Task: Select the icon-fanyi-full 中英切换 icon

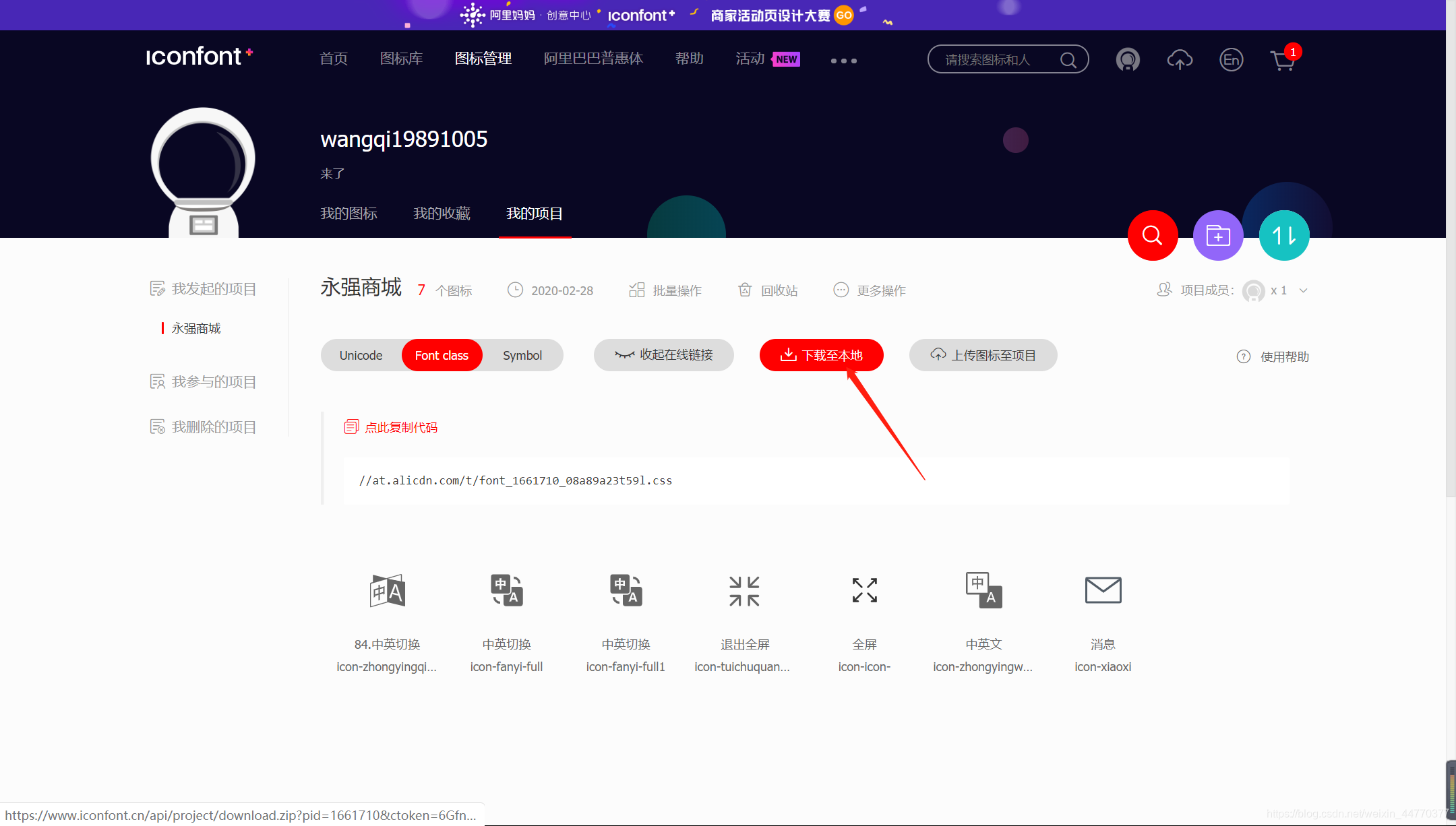Action: [507, 591]
